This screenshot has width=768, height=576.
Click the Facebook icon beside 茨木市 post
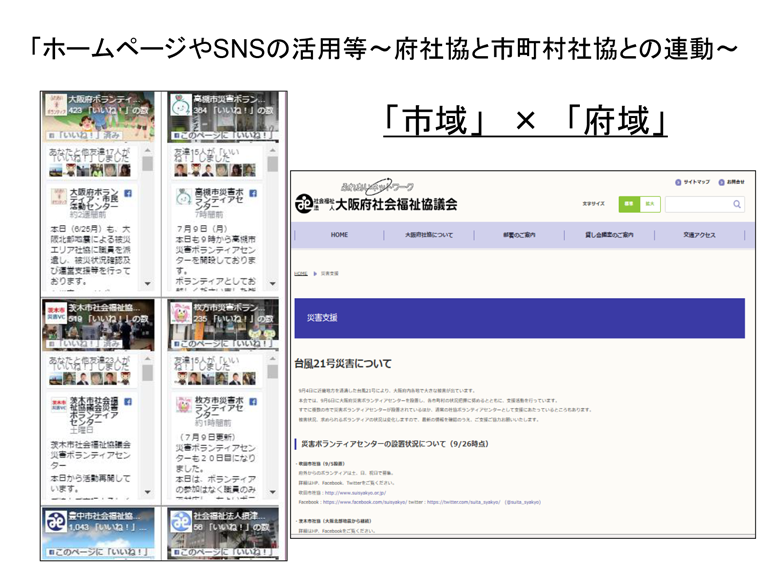click(x=128, y=402)
